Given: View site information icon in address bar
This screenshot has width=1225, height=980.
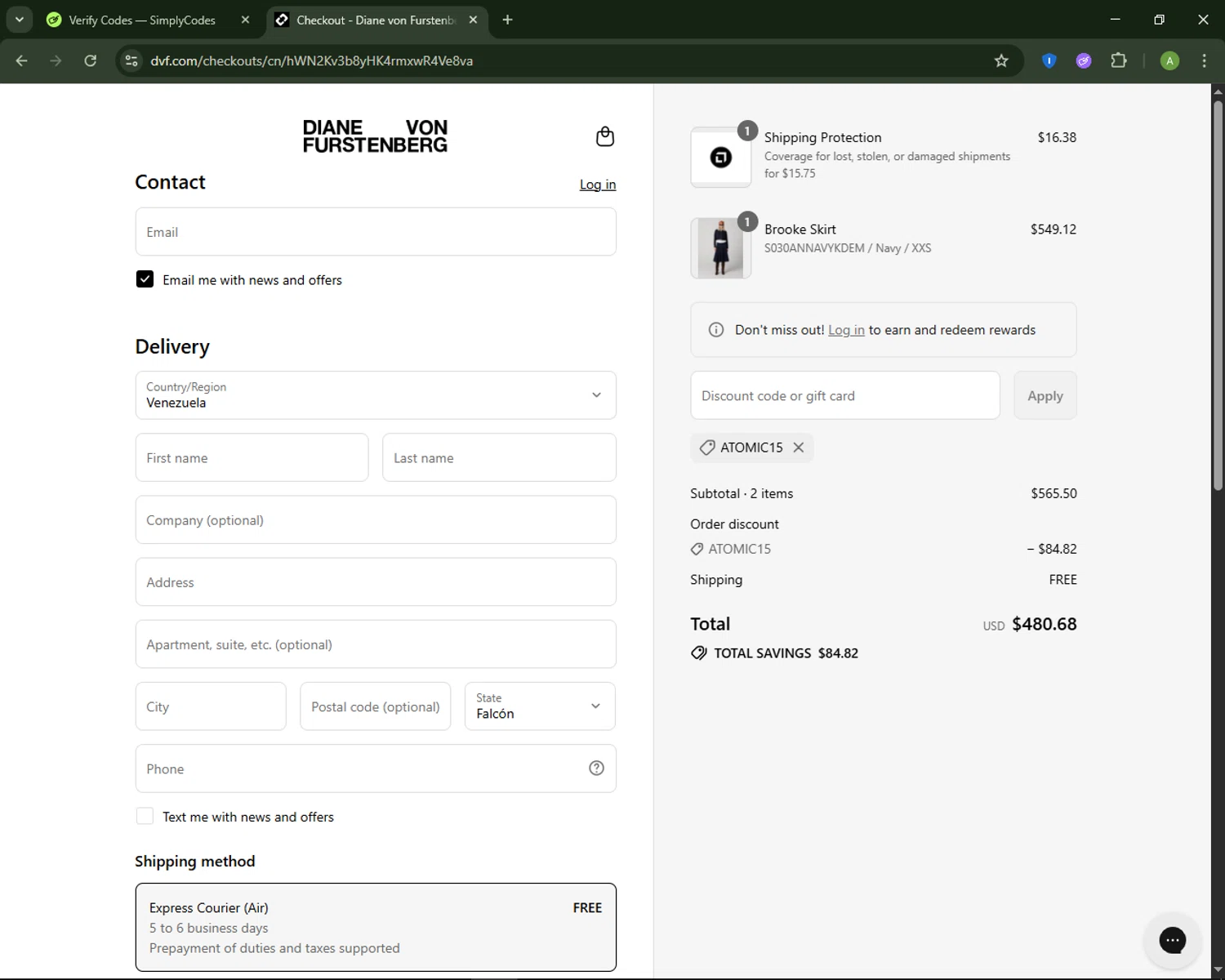Looking at the screenshot, I should pyautogui.click(x=131, y=60).
